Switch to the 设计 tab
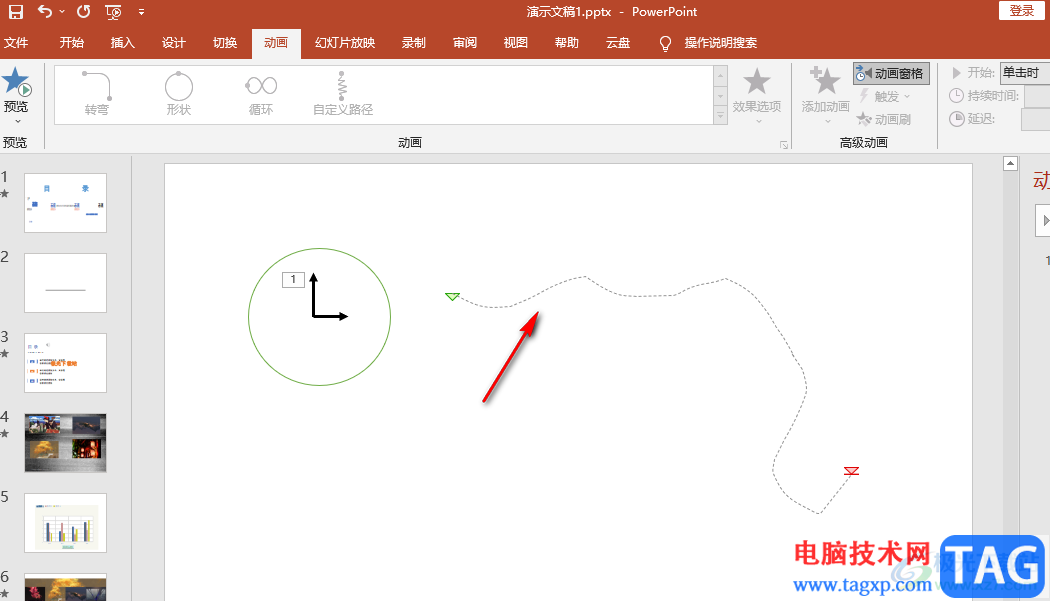Viewport: 1050px width, 601px height. [x=173, y=43]
